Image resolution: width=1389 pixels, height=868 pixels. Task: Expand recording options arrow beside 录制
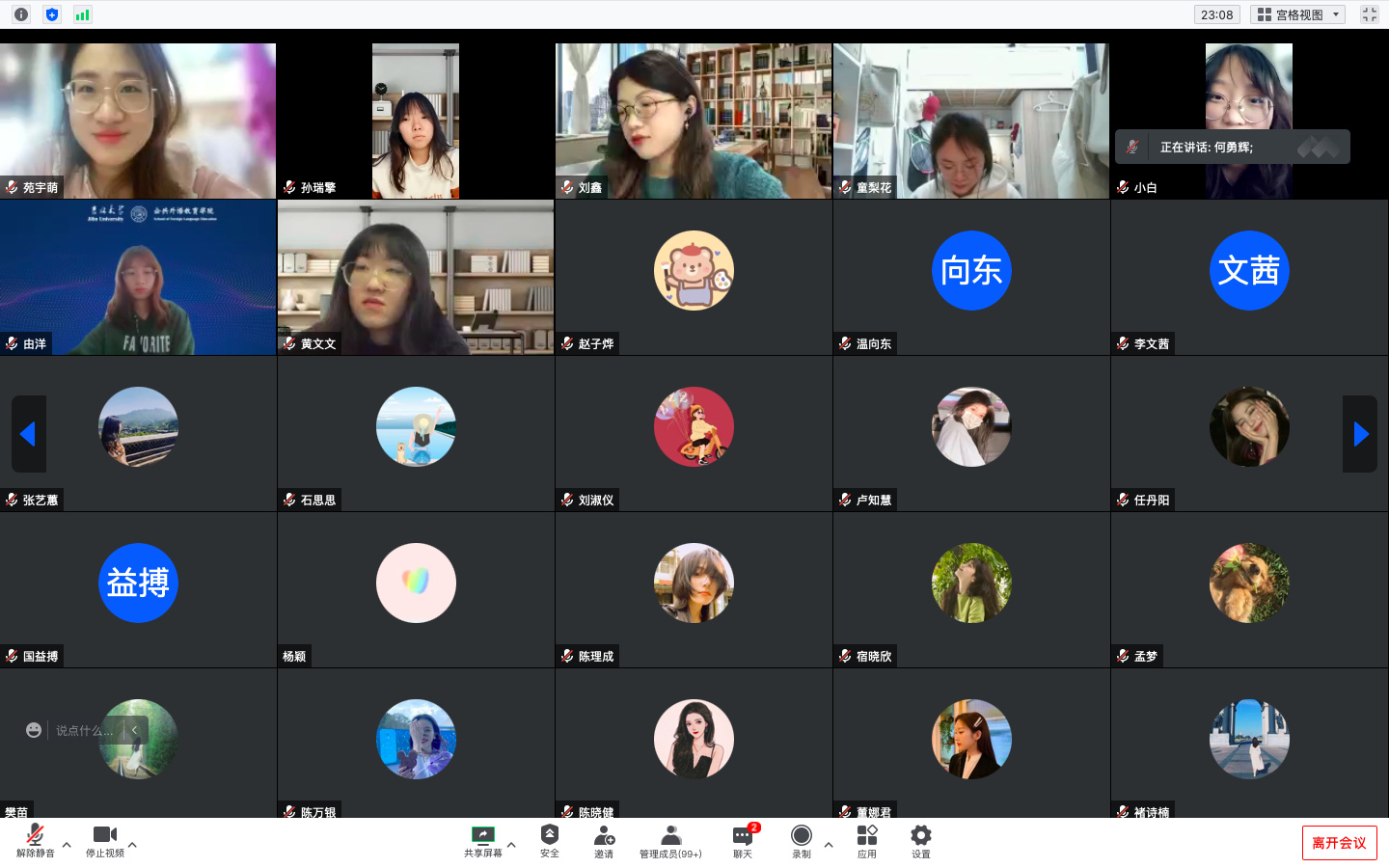click(829, 845)
